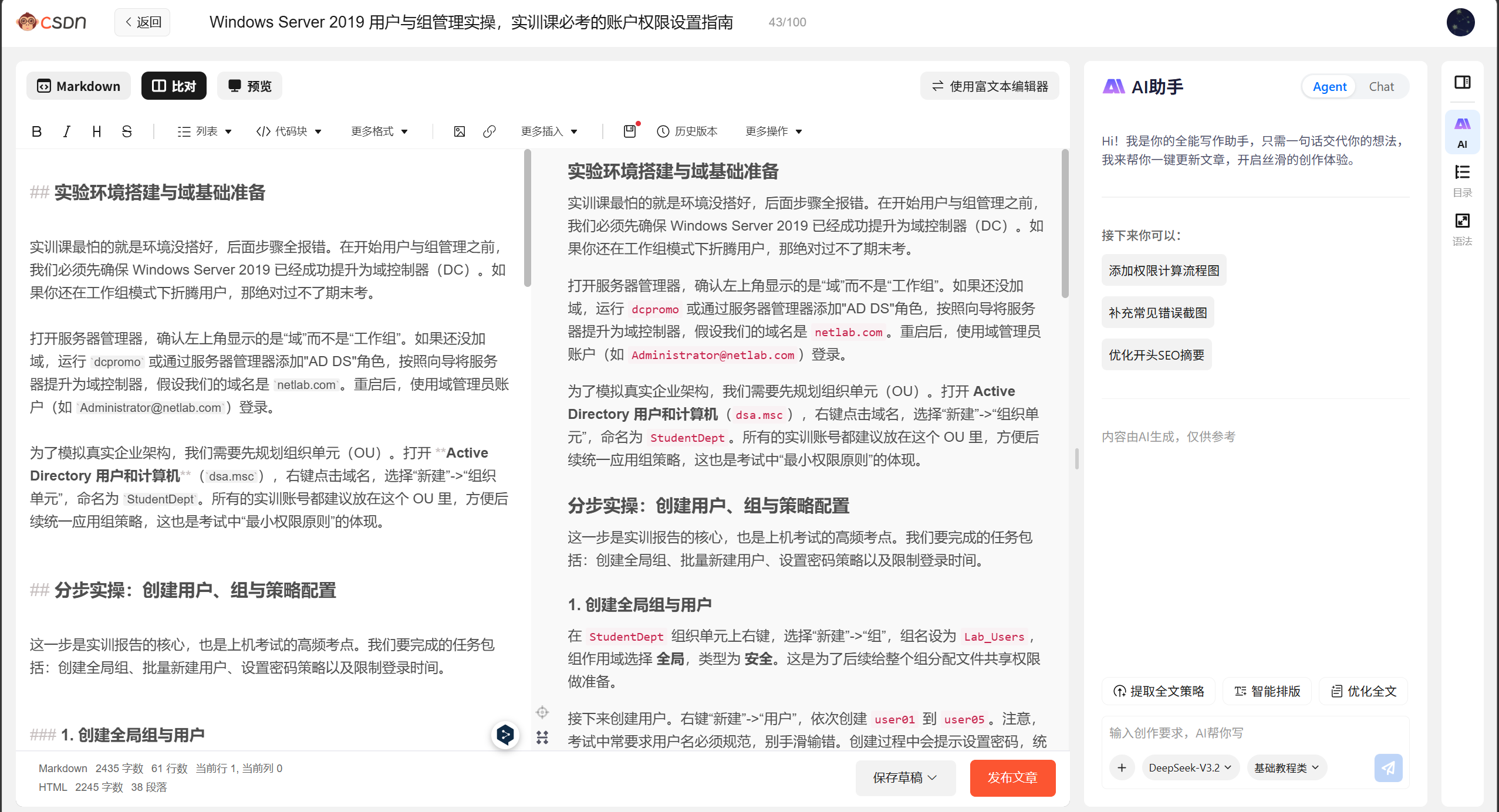1499x812 pixels.
Task: Switch to 预览 preview mode
Action: (x=249, y=86)
